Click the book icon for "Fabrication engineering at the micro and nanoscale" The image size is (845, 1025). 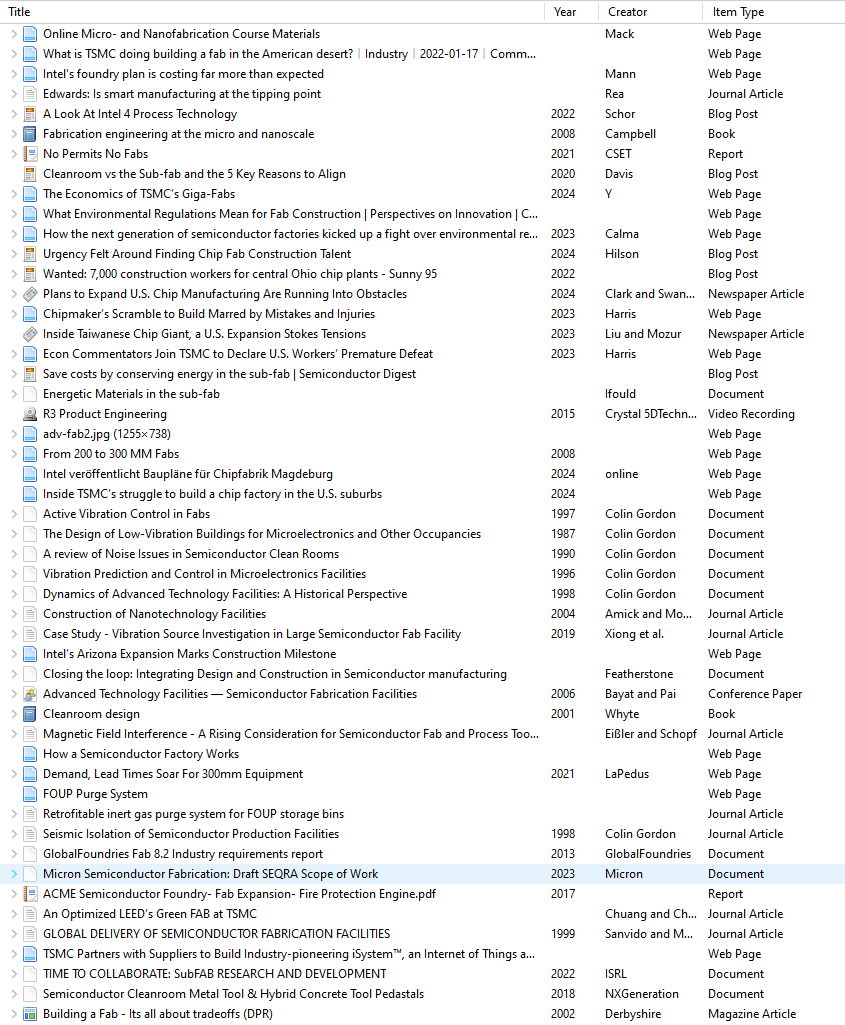28,133
